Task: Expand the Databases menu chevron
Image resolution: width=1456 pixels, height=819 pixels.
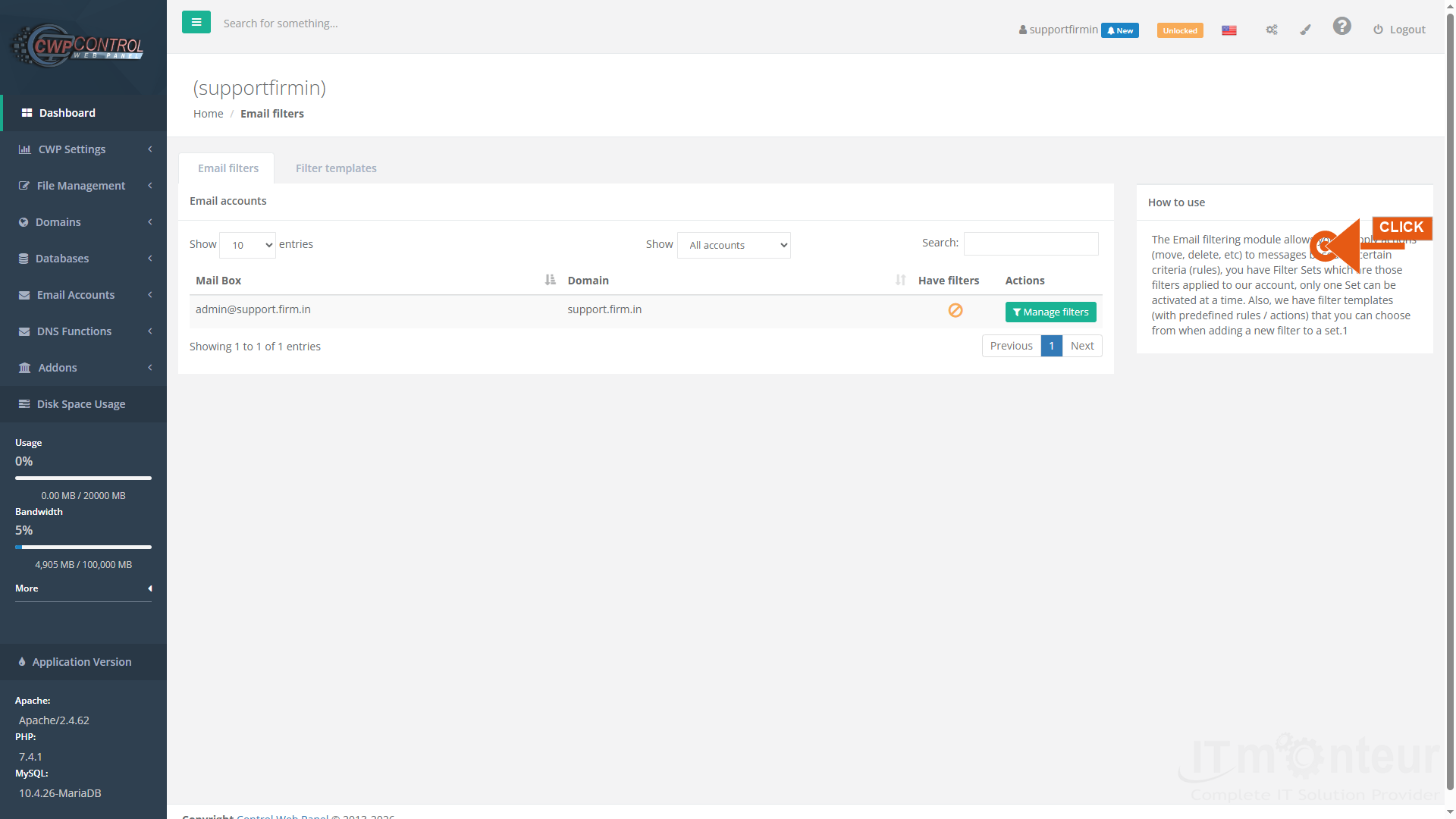Action: (x=150, y=259)
